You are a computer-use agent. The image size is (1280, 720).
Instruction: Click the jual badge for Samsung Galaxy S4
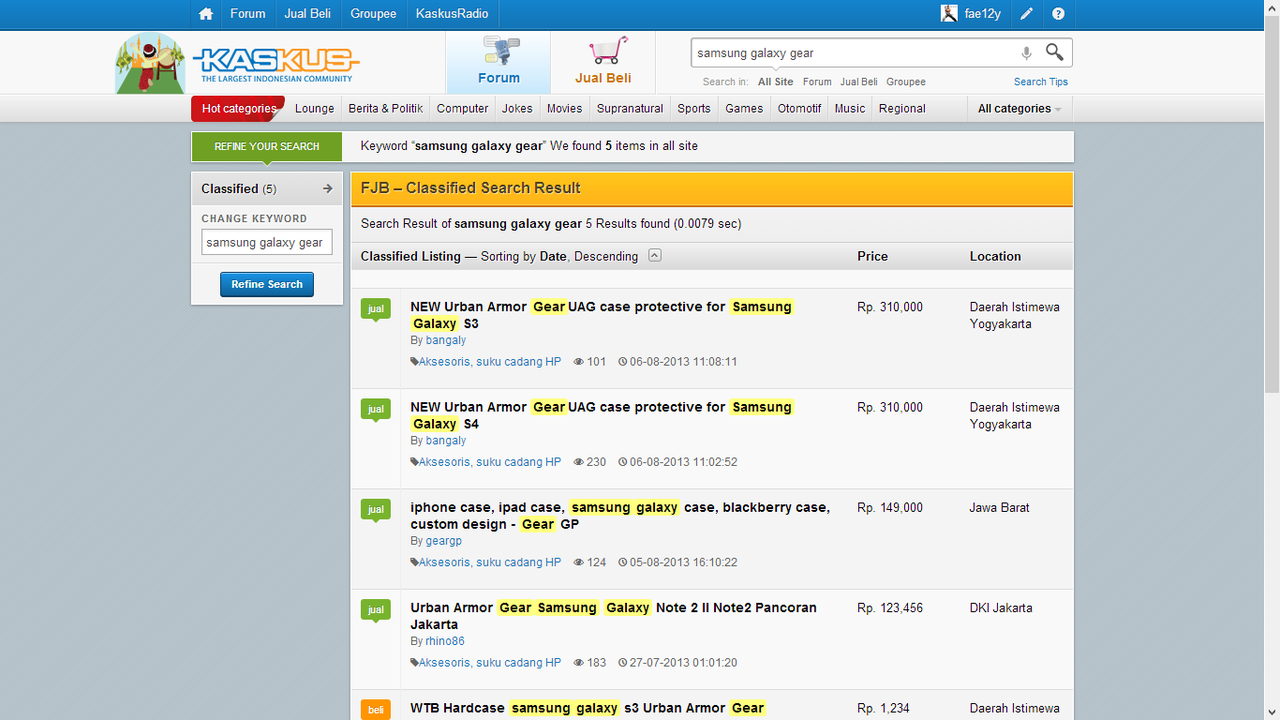[x=376, y=410]
